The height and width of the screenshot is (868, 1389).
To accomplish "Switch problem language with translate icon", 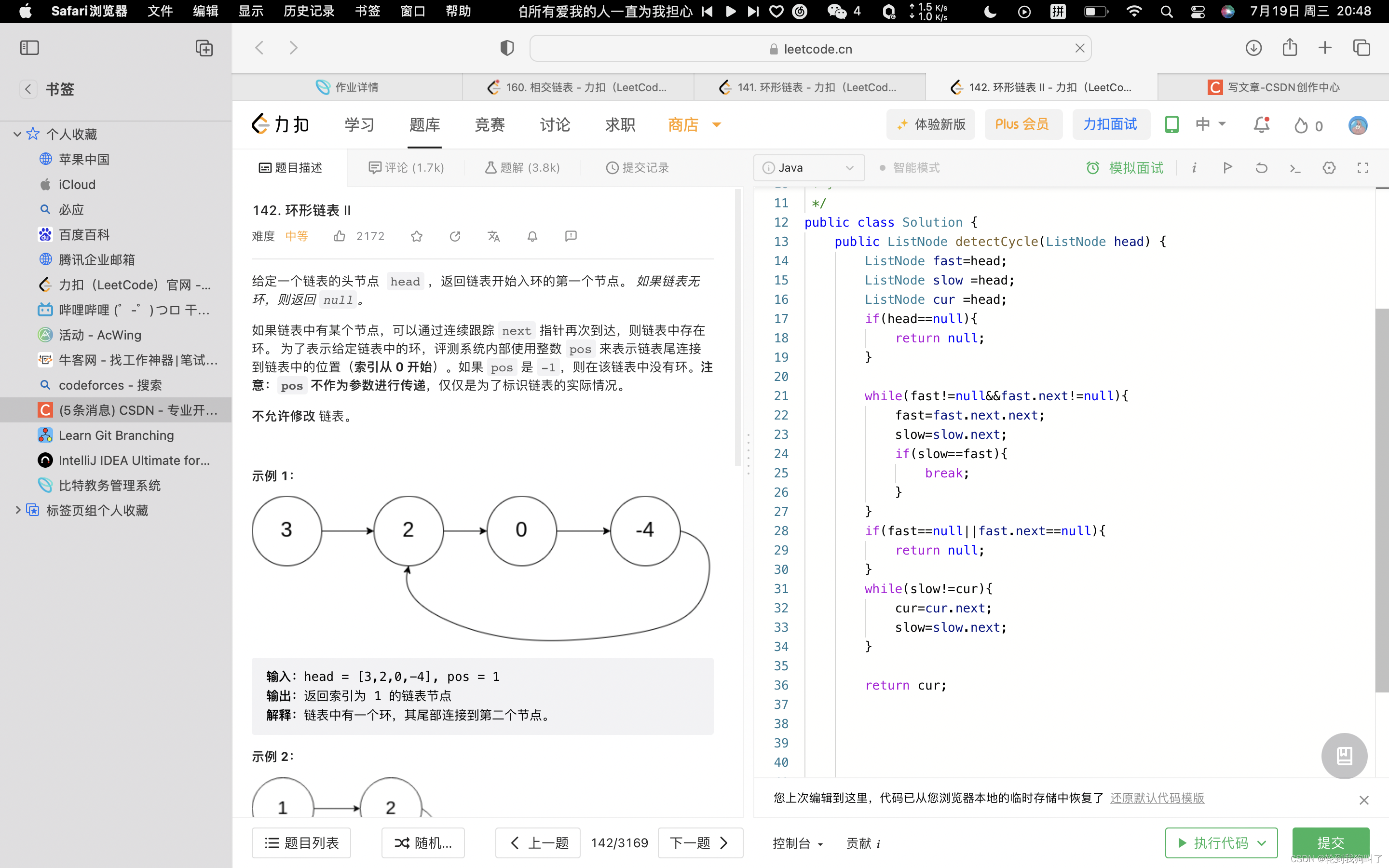I will pos(493,236).
